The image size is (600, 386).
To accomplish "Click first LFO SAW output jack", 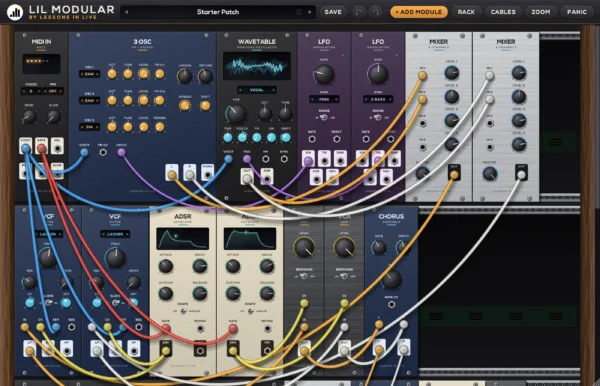I will point(340,160).
